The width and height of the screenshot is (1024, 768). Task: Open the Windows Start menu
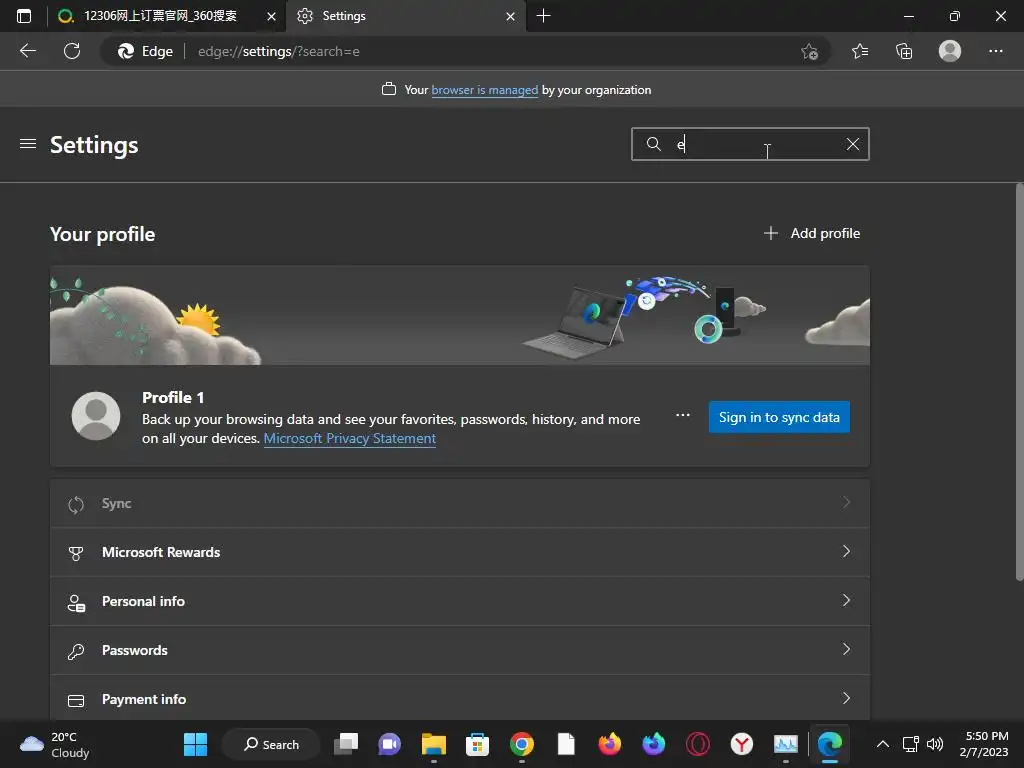[x=195, y=744]
